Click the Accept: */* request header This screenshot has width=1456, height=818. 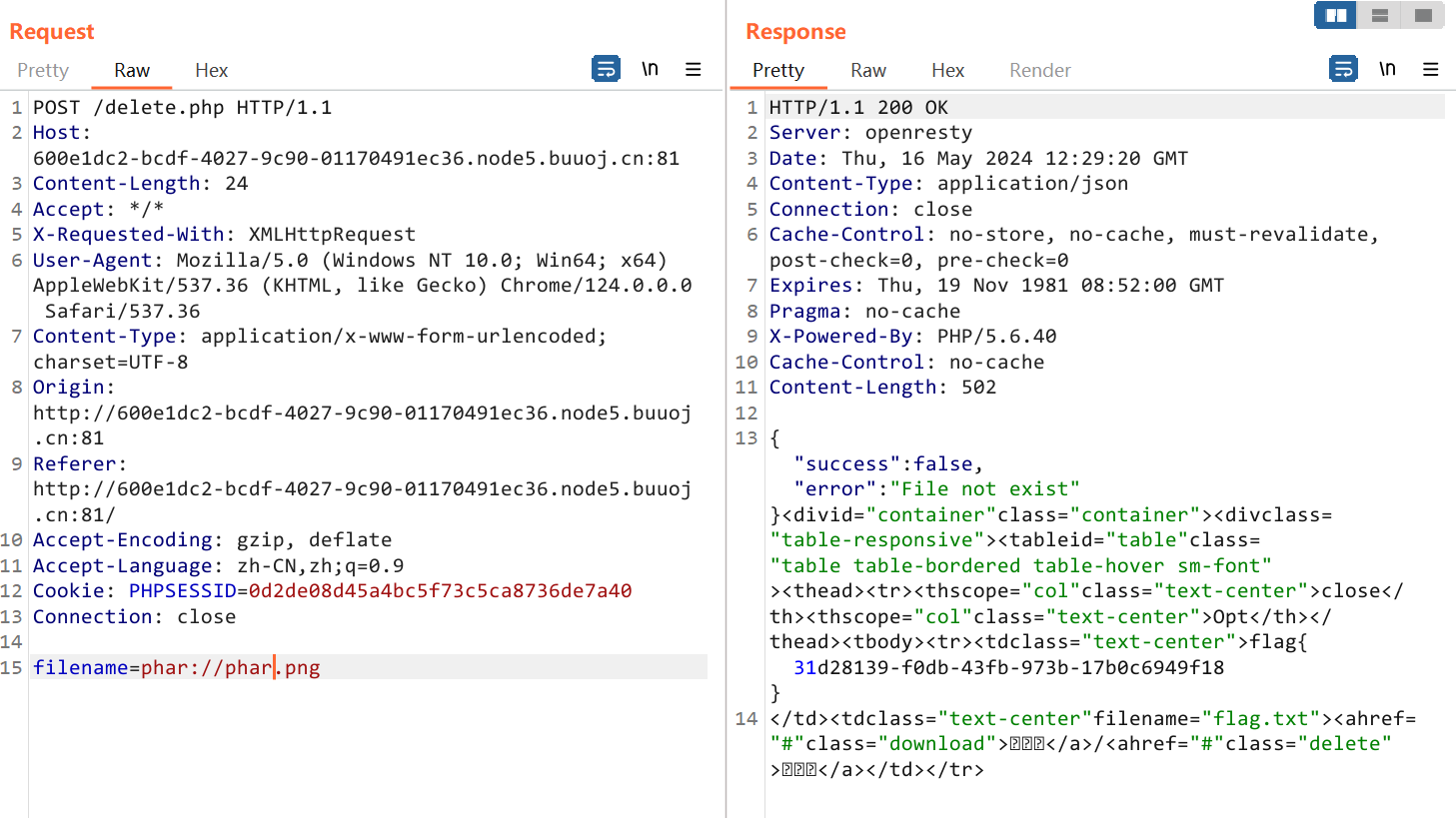(99, 209)
